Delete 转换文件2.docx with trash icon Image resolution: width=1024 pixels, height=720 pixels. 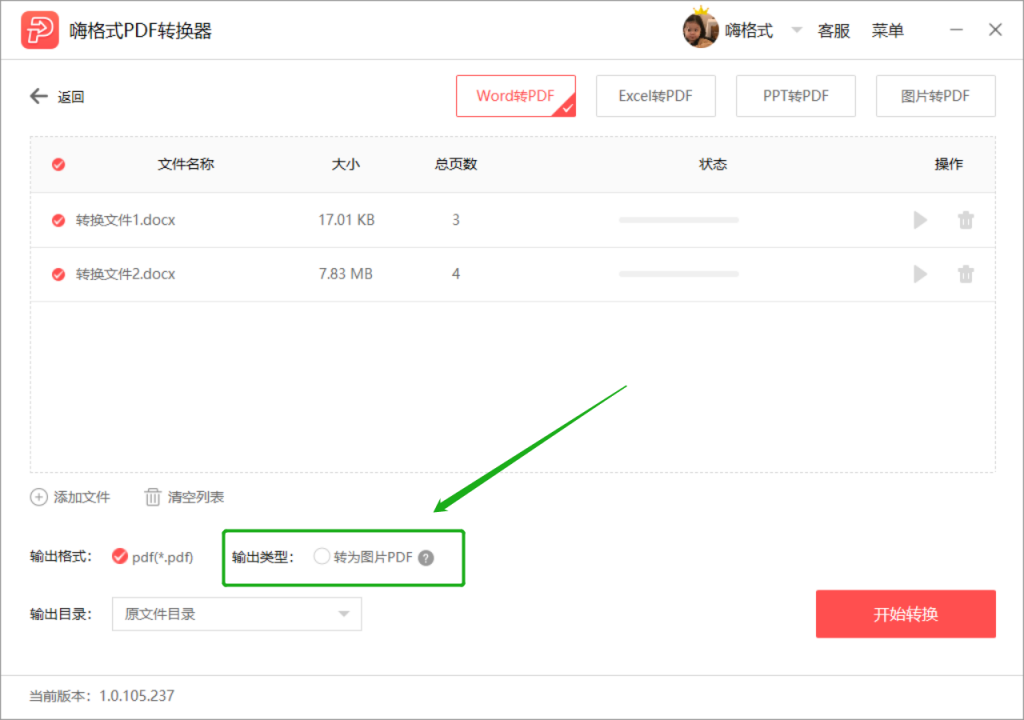tap(966, 274)
